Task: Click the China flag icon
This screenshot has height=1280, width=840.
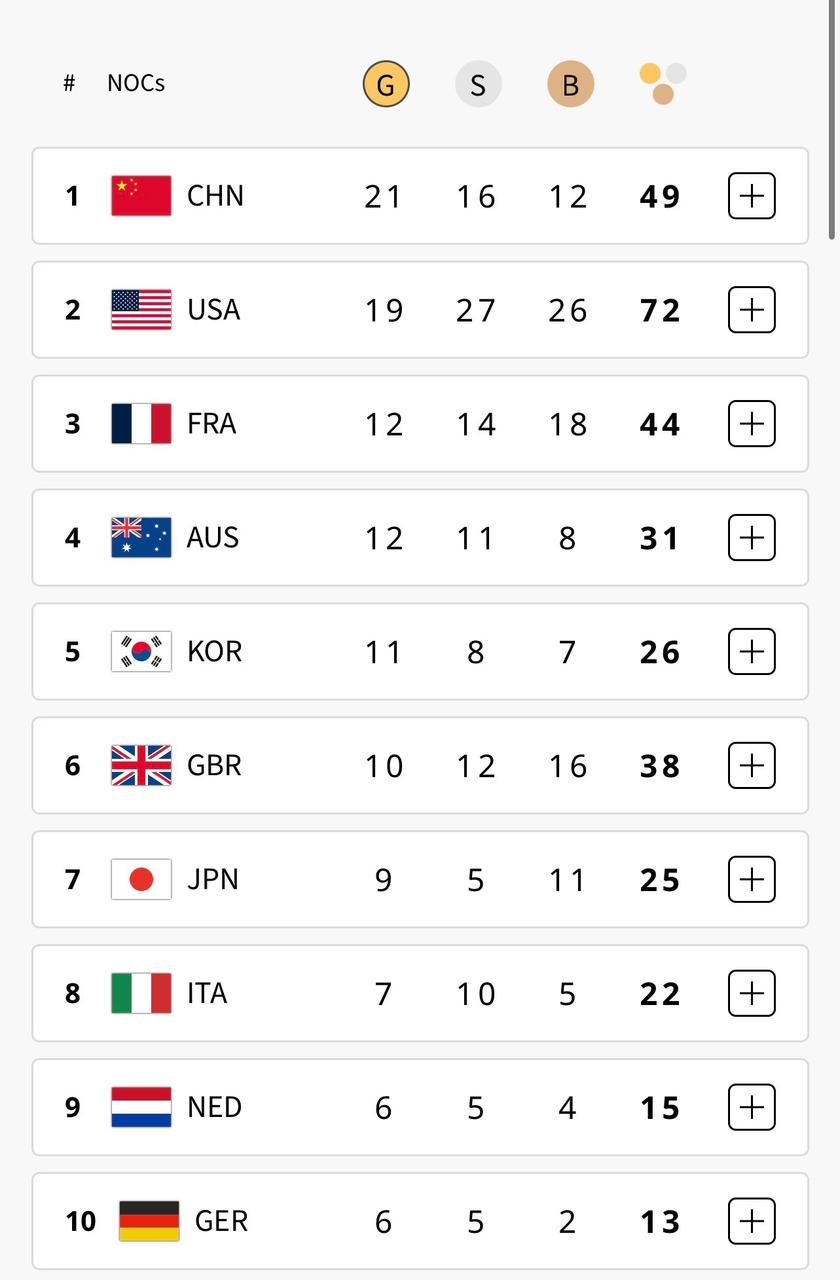Action: [141, 196]
